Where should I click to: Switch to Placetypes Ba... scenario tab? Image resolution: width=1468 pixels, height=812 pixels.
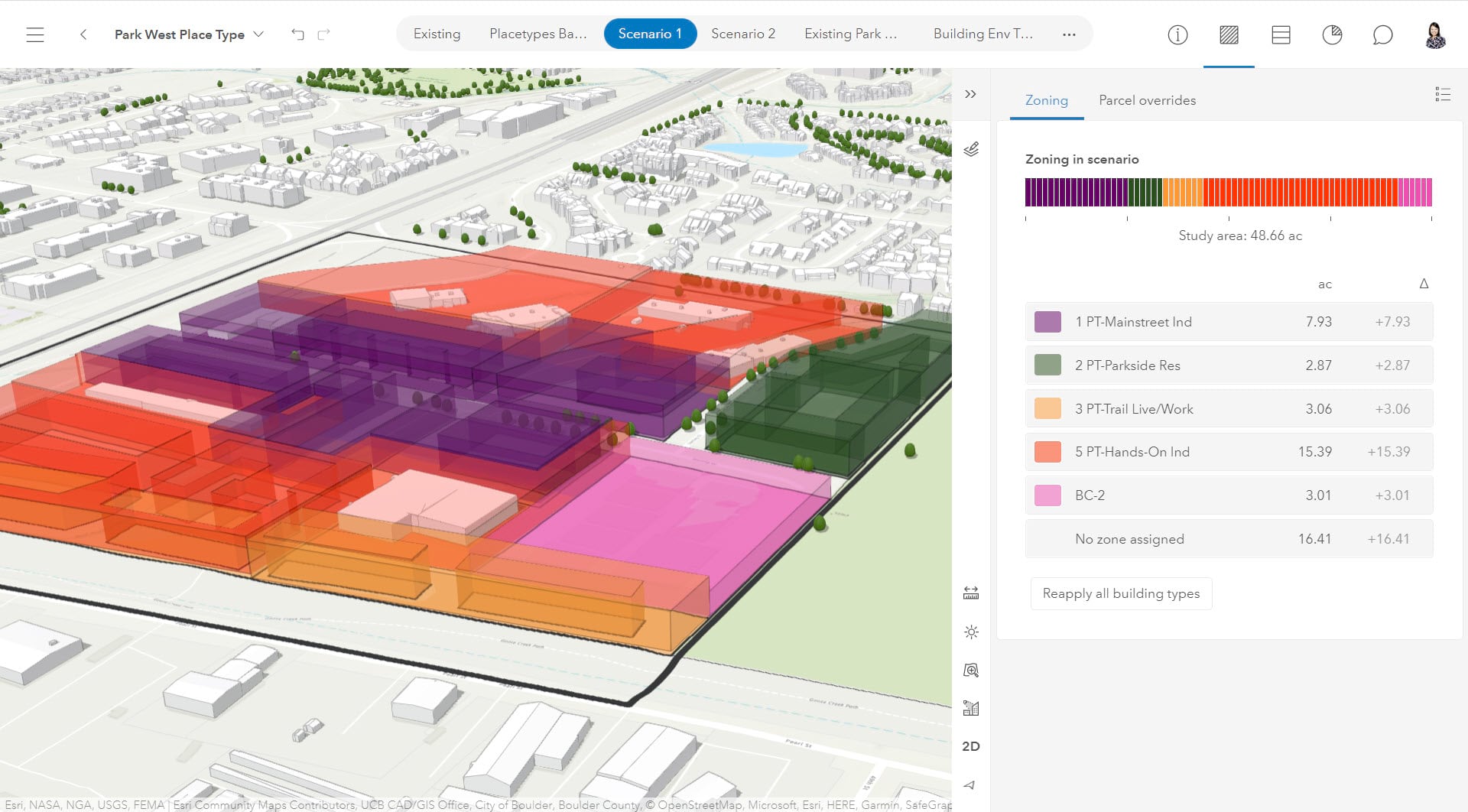click(538, 34)
